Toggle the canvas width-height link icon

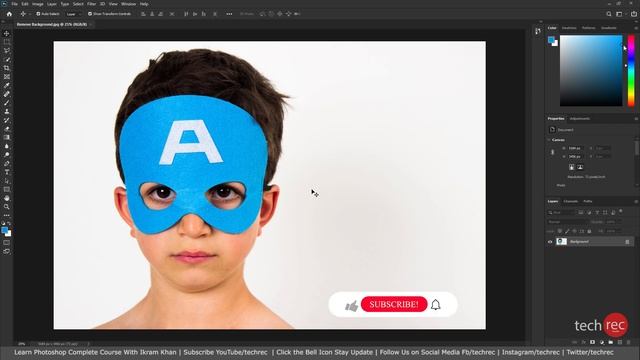553,152
